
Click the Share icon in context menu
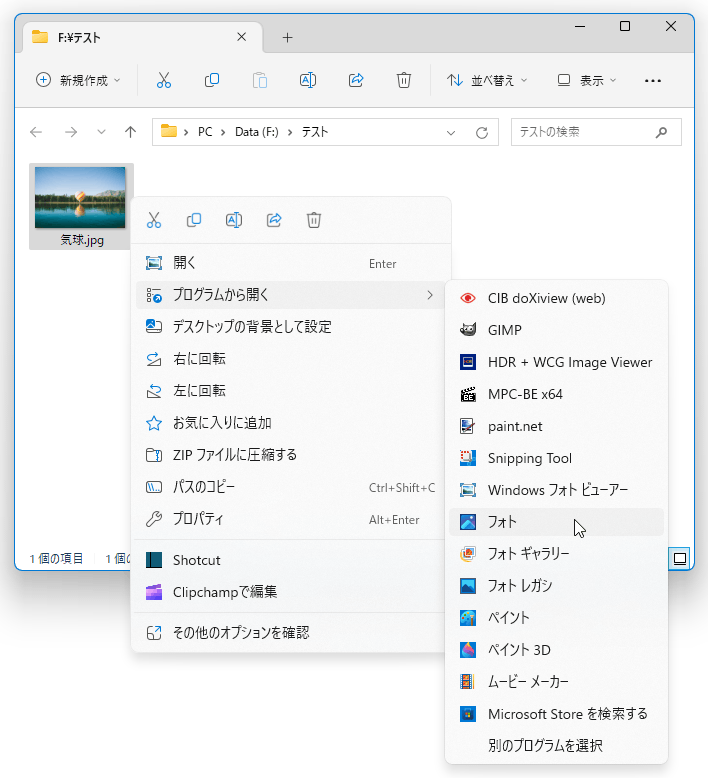pos(274,220)
